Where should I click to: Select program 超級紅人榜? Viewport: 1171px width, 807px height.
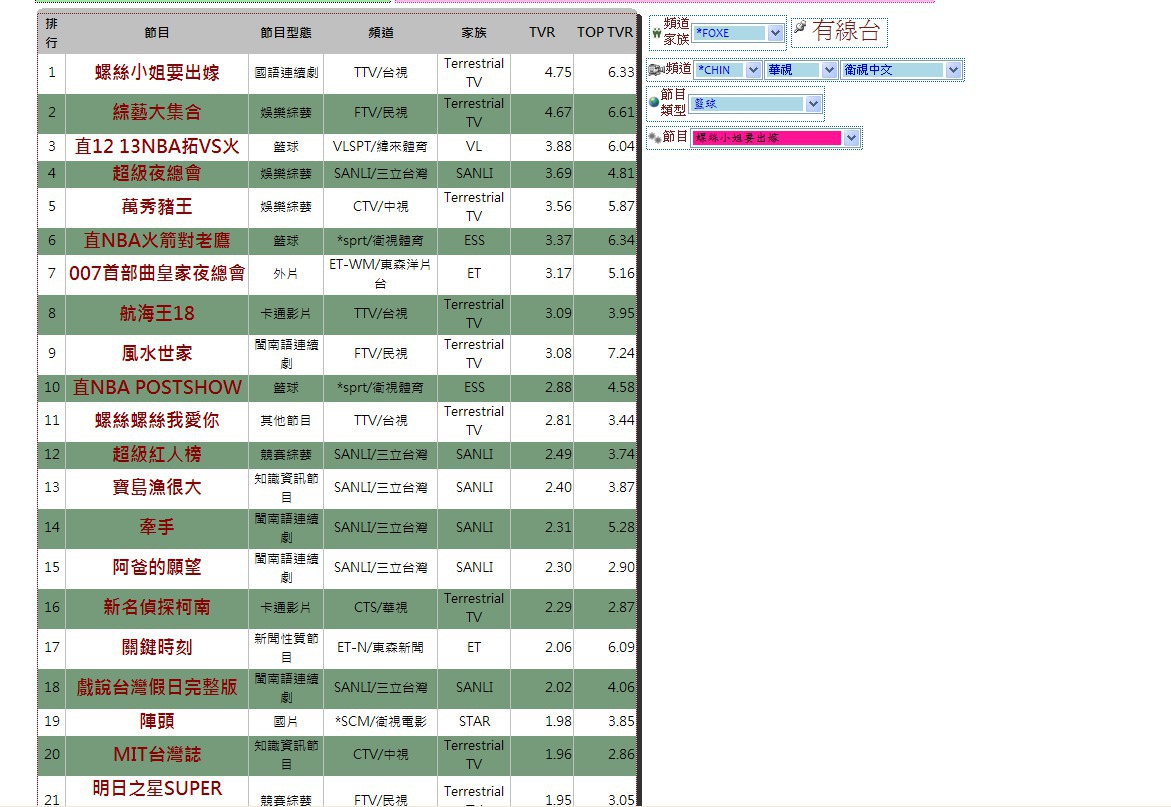[x=157, y=454]
